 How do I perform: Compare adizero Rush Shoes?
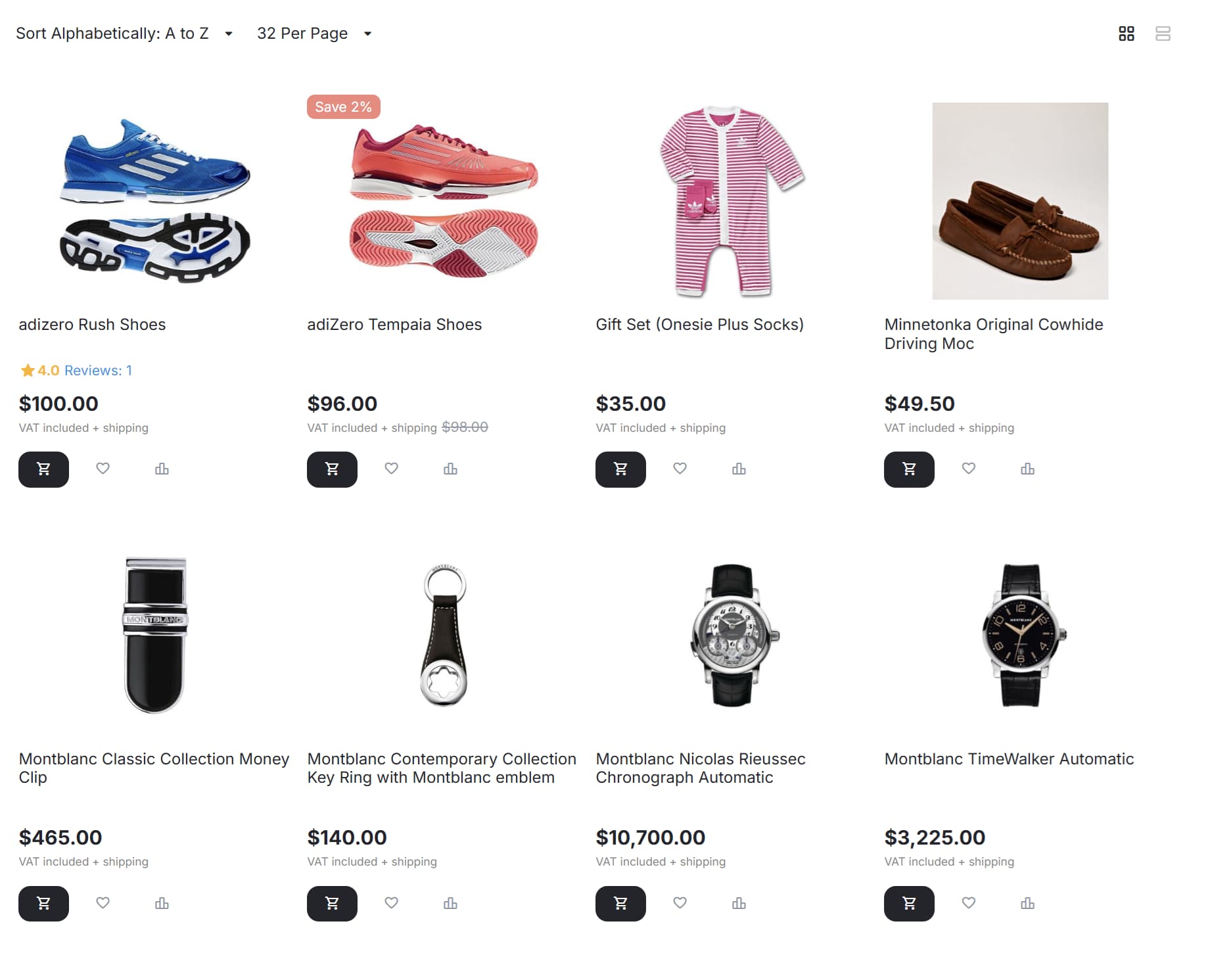pyautogui.click(x=162, y=469)
